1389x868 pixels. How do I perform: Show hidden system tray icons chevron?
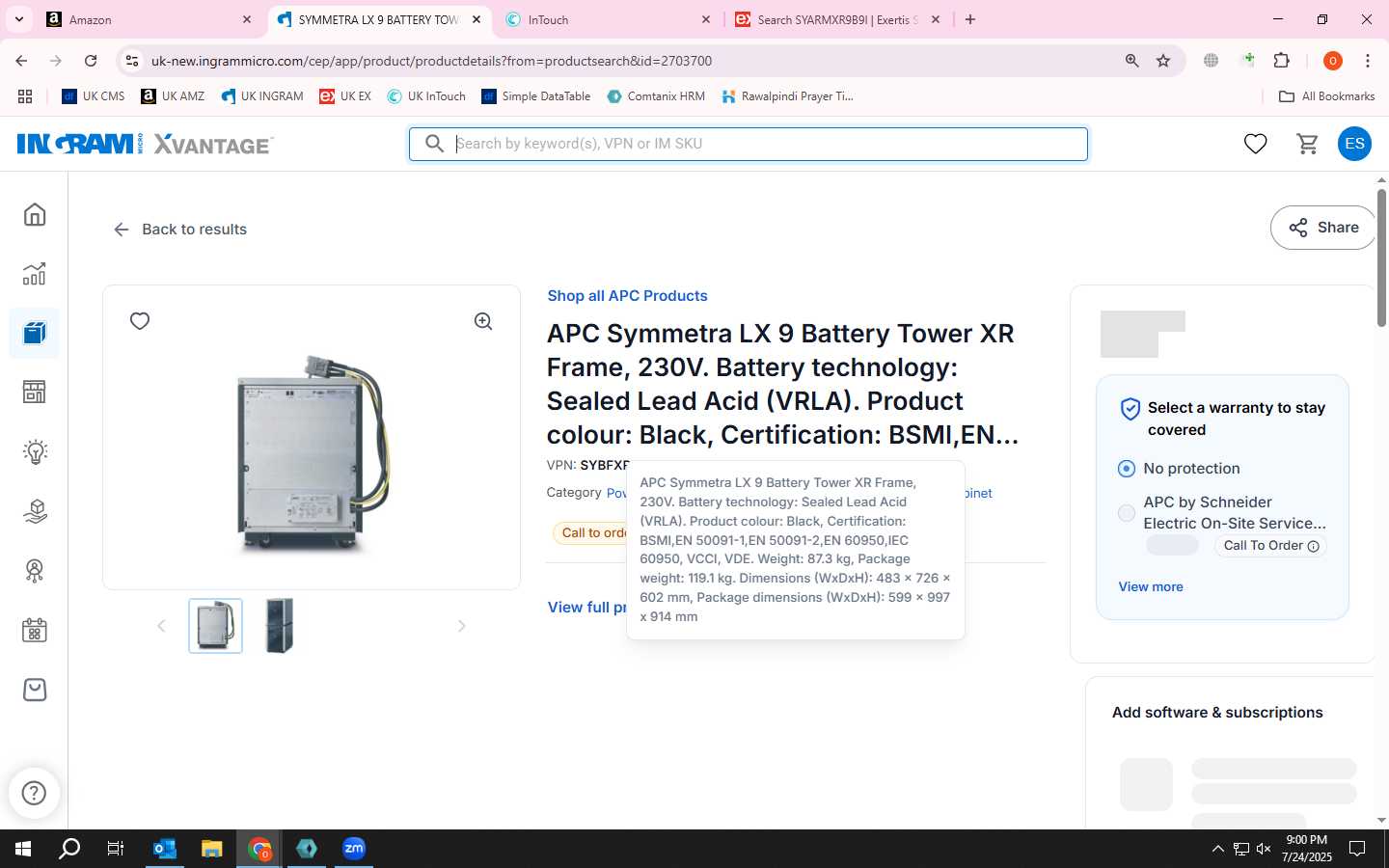coord(1217,849)
